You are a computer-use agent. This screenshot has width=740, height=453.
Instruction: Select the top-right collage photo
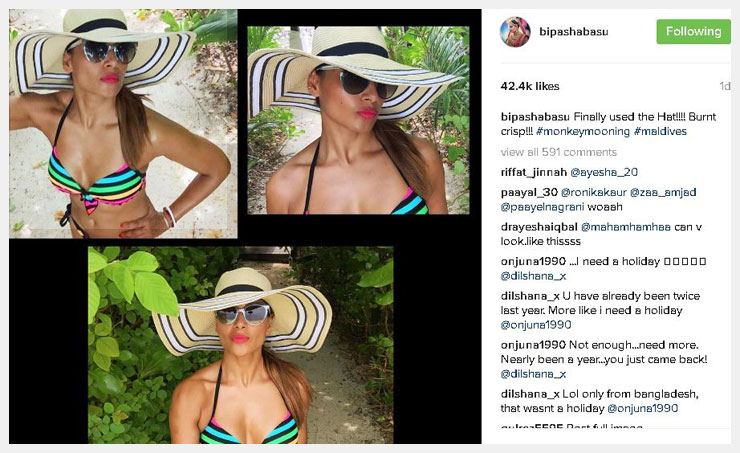358,120
